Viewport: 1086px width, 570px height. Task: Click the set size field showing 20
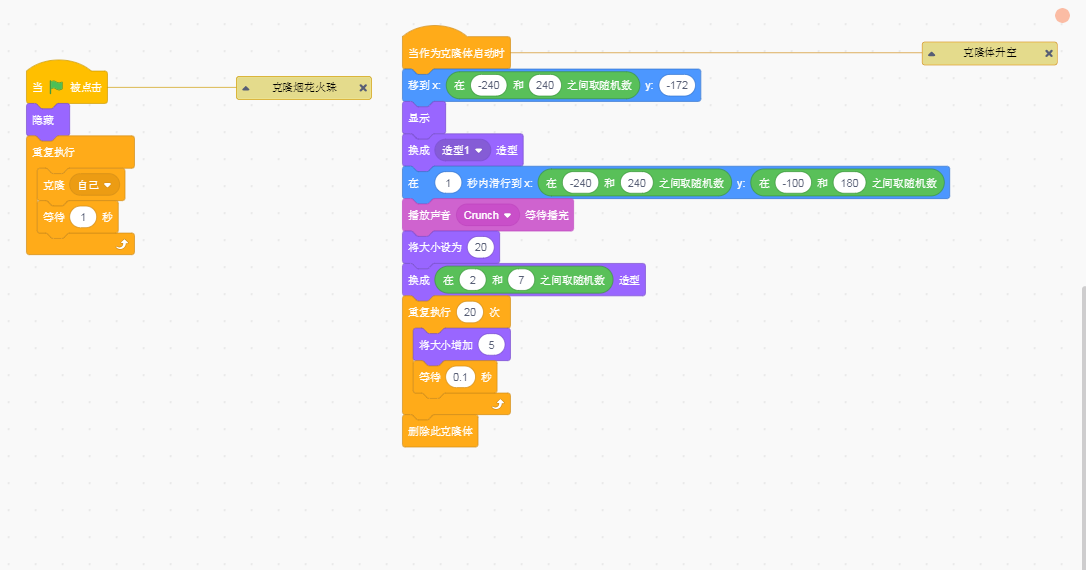[482, 247]
